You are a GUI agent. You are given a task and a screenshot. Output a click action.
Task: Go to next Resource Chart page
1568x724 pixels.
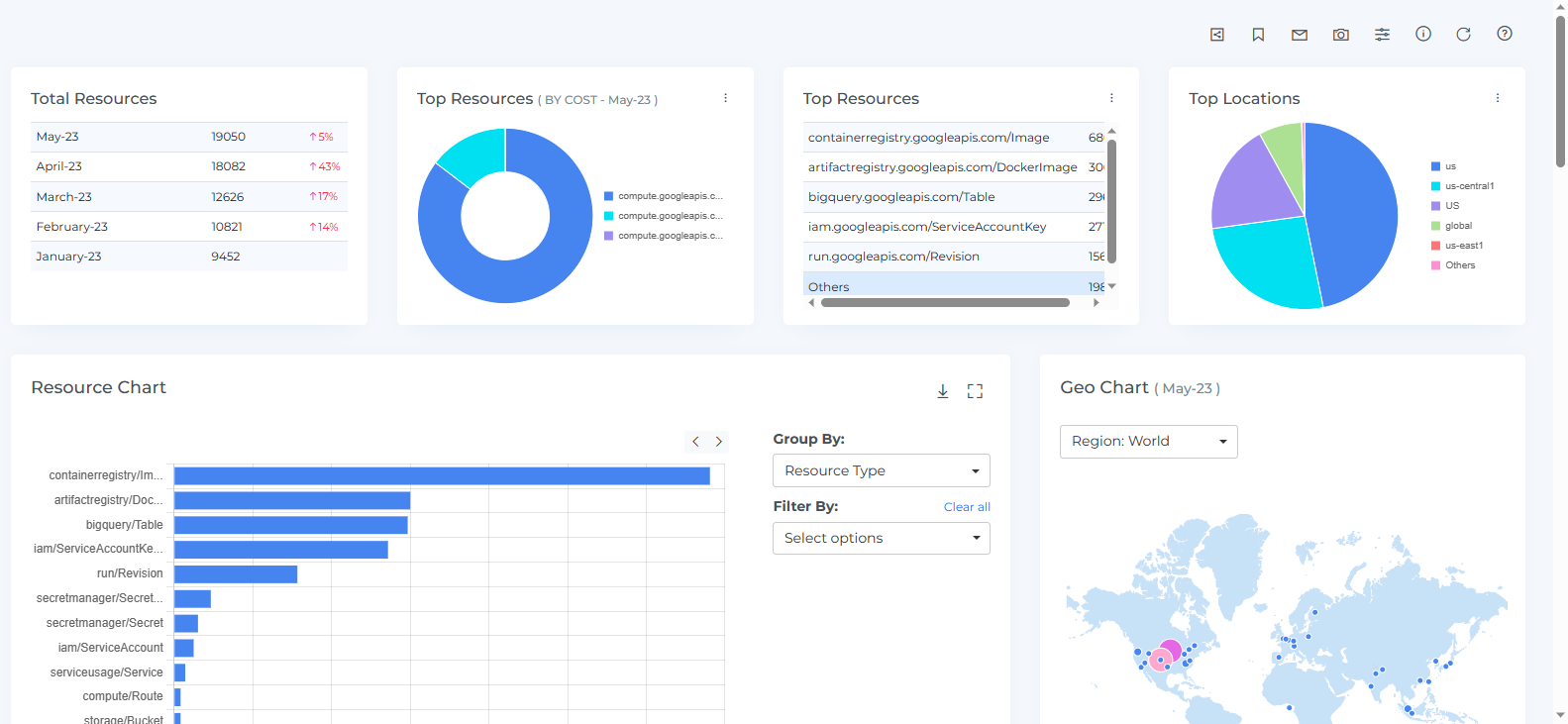(x=719, y=442)
